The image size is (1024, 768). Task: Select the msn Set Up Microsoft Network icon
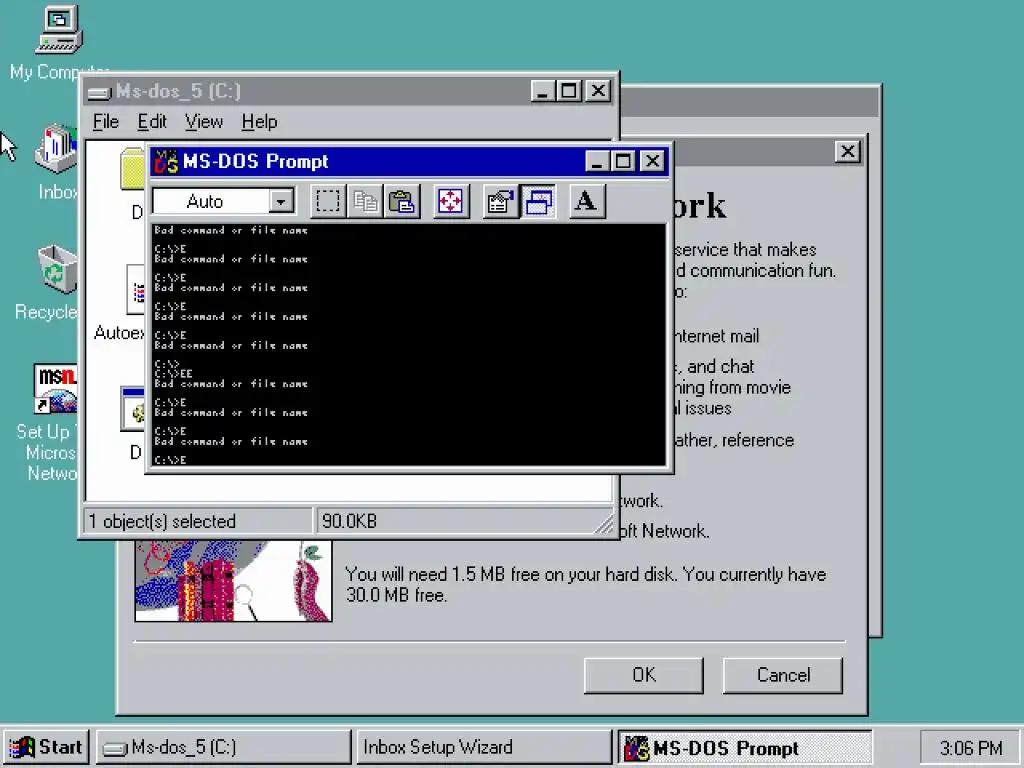point(56,389)
